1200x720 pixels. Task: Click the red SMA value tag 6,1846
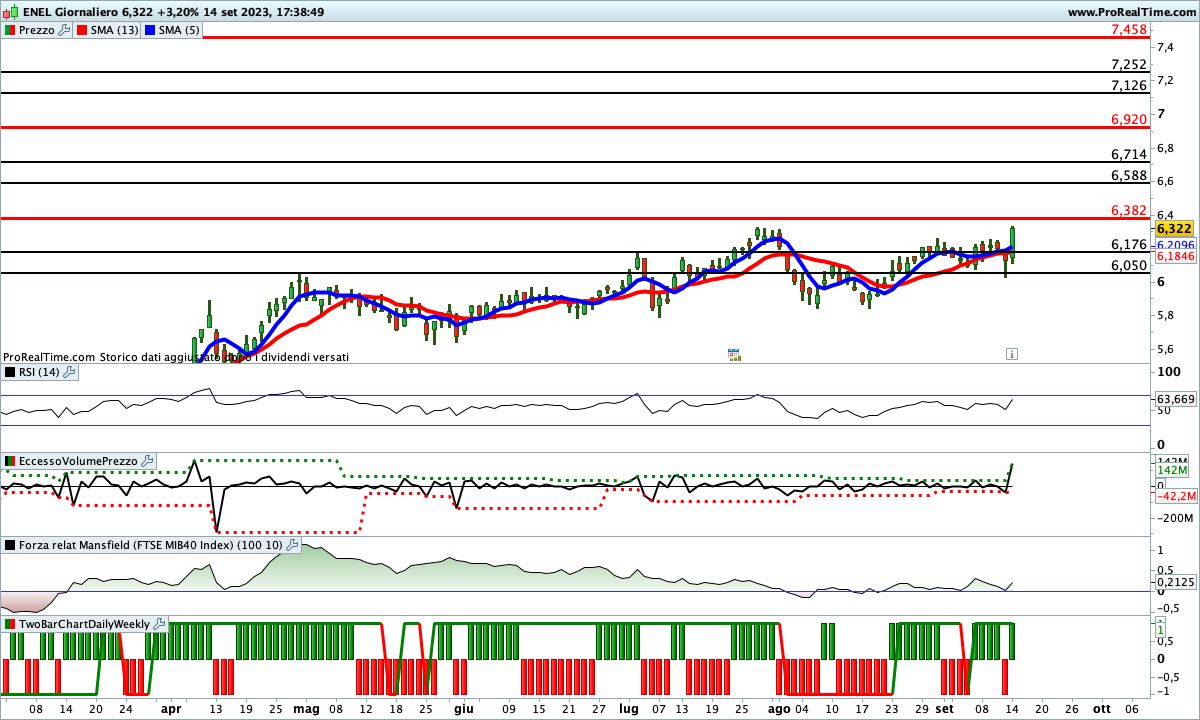tap(1175, 257)
